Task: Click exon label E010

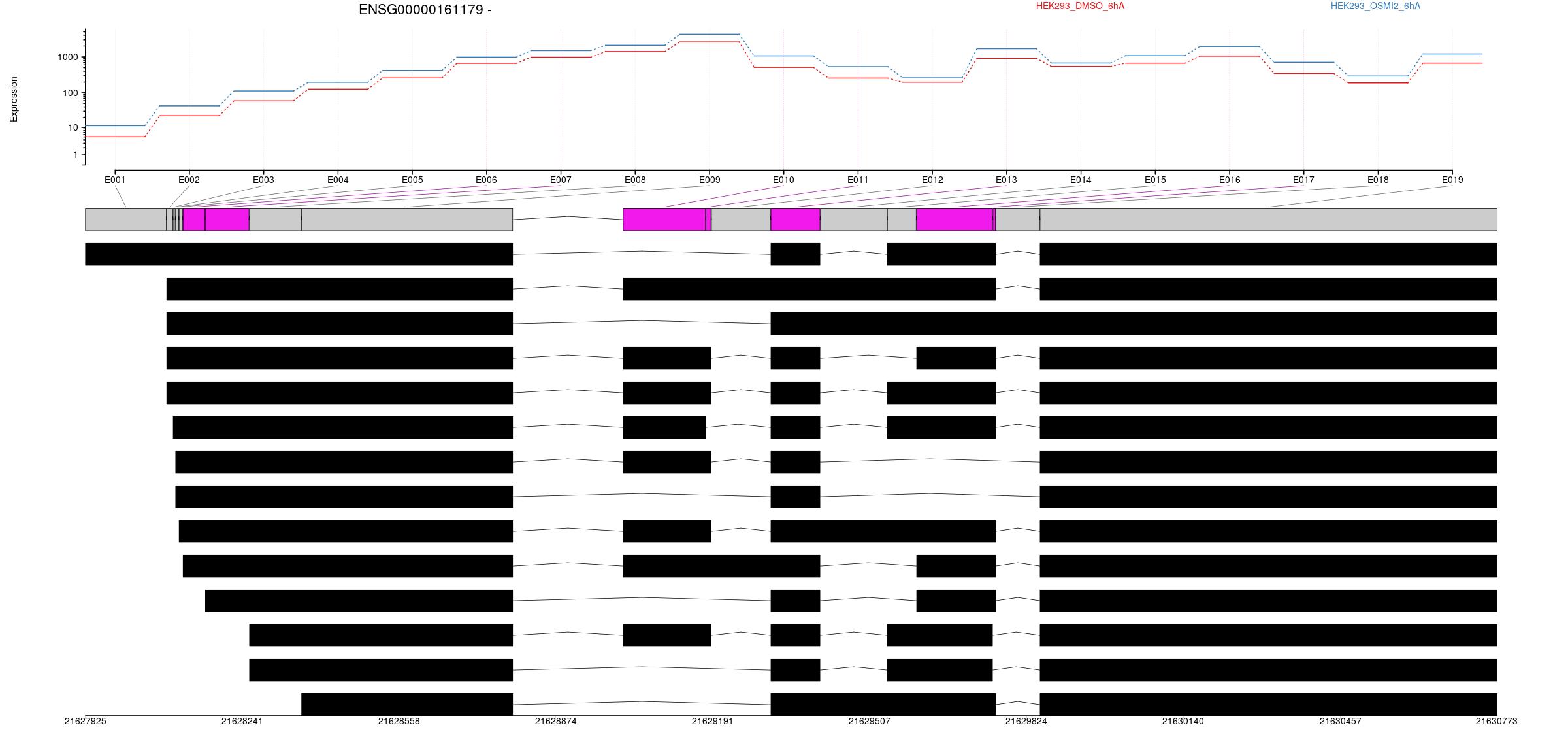Action: click(x=783, y=180)
